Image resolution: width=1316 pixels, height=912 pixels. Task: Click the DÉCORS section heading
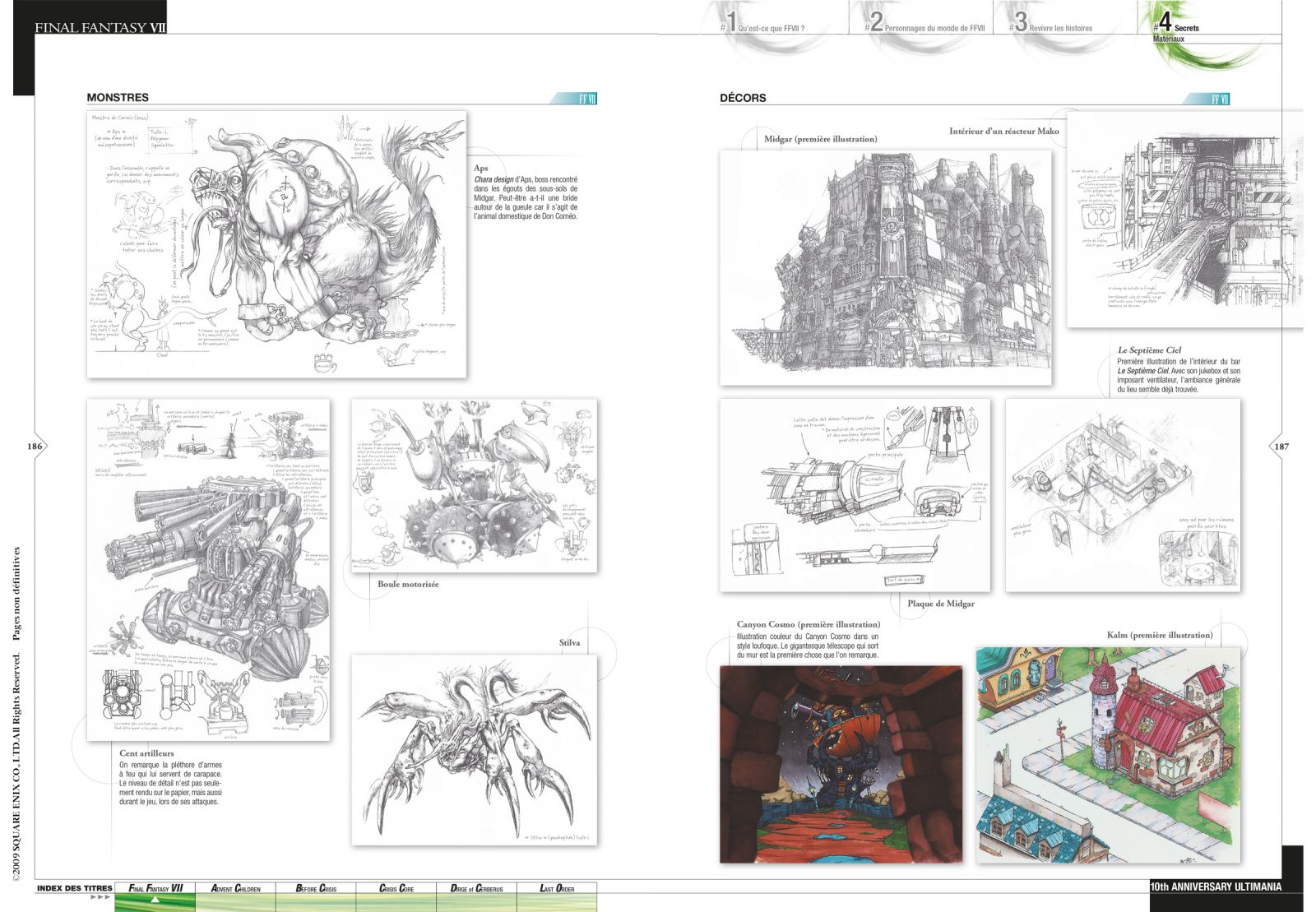point(743,98)
